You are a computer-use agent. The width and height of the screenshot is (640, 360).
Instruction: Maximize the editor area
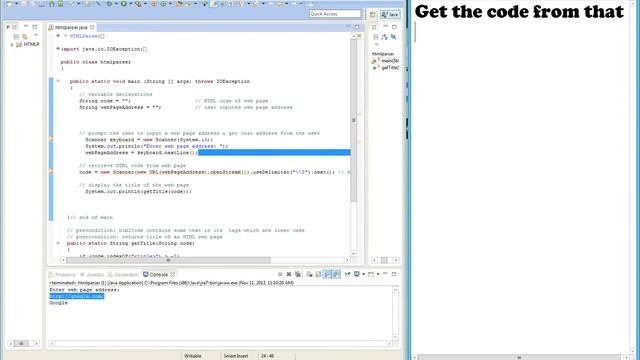pos(357,27)
